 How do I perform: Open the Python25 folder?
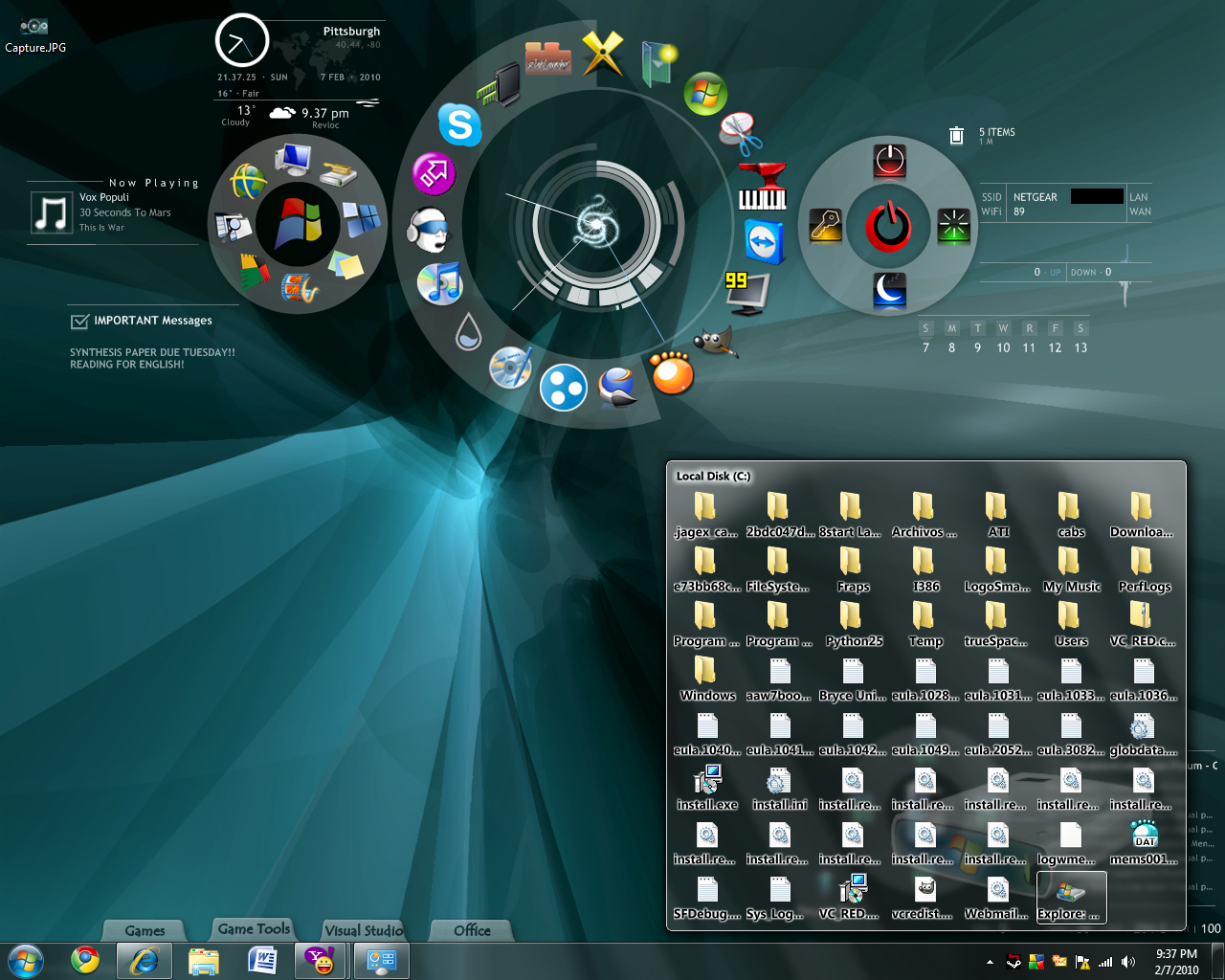[x=853, y=624]
